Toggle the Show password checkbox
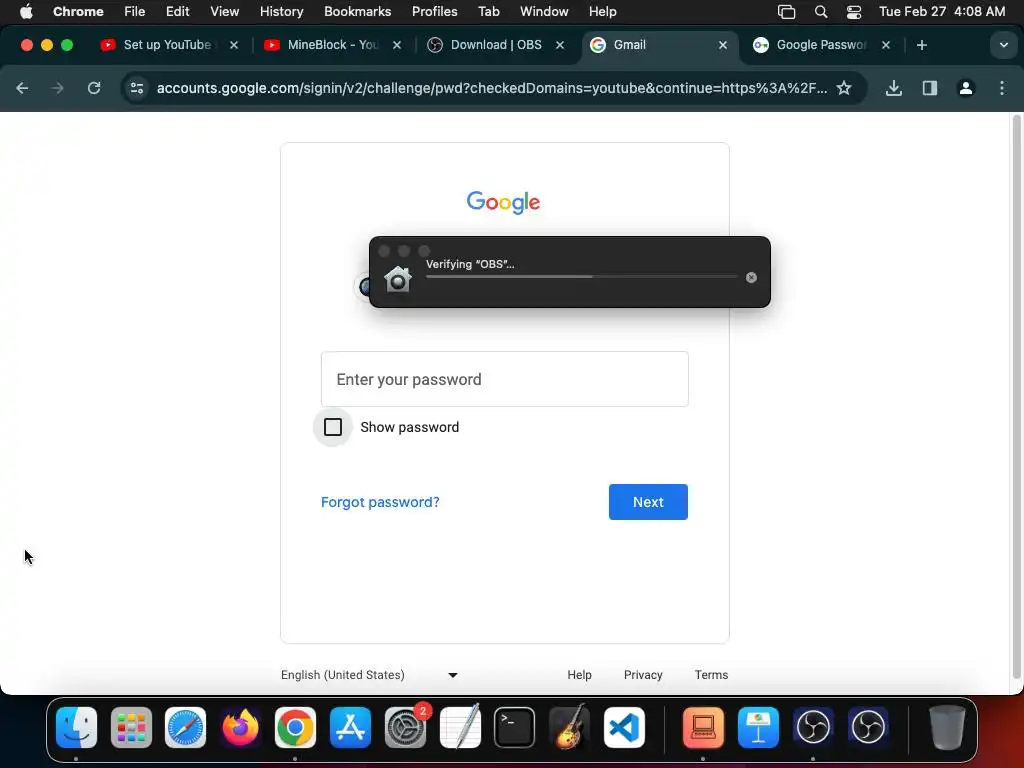Image resolution: width=1024 pixels, height=768 pixels. 333,427
